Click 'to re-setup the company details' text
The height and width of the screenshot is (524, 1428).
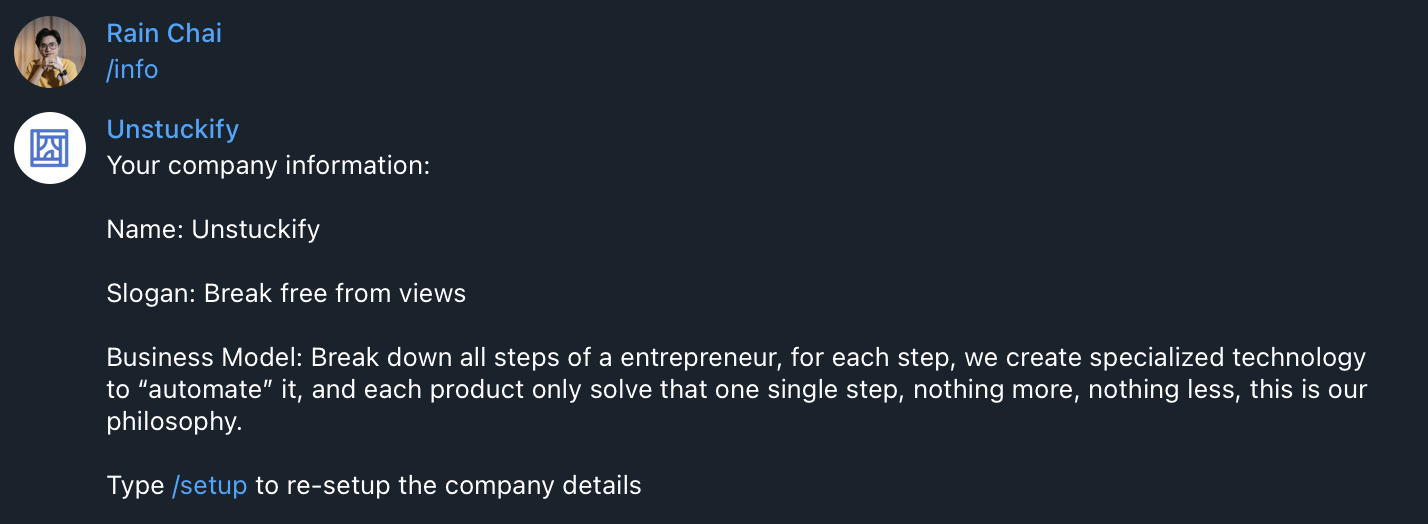[448, 486]
